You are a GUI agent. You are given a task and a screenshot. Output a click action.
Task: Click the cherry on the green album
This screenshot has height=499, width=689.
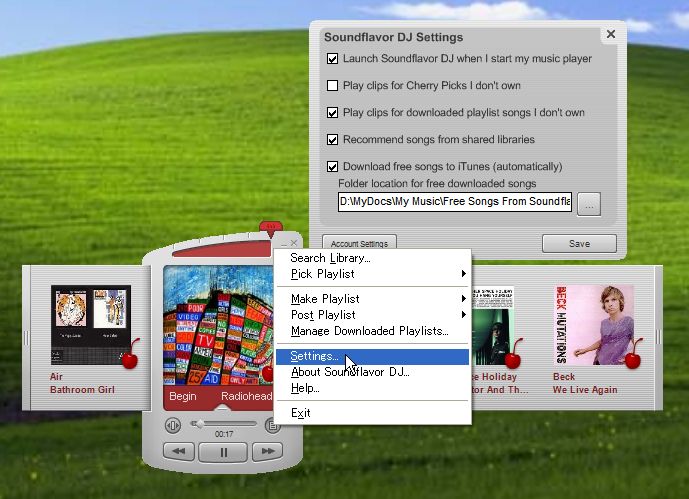pyautogui.click(x=513, y=355)
